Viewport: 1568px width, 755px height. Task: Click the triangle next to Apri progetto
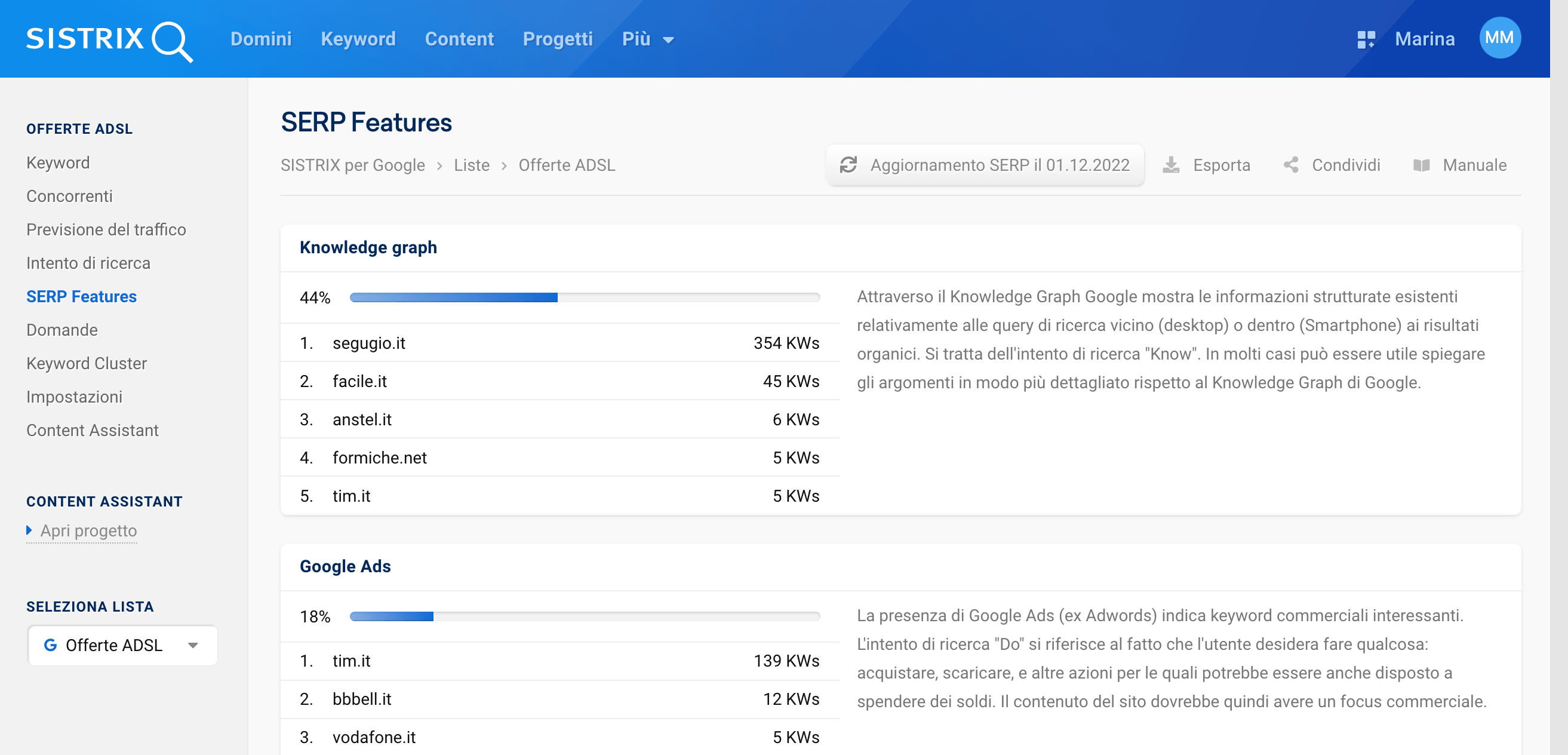(29, 530)
